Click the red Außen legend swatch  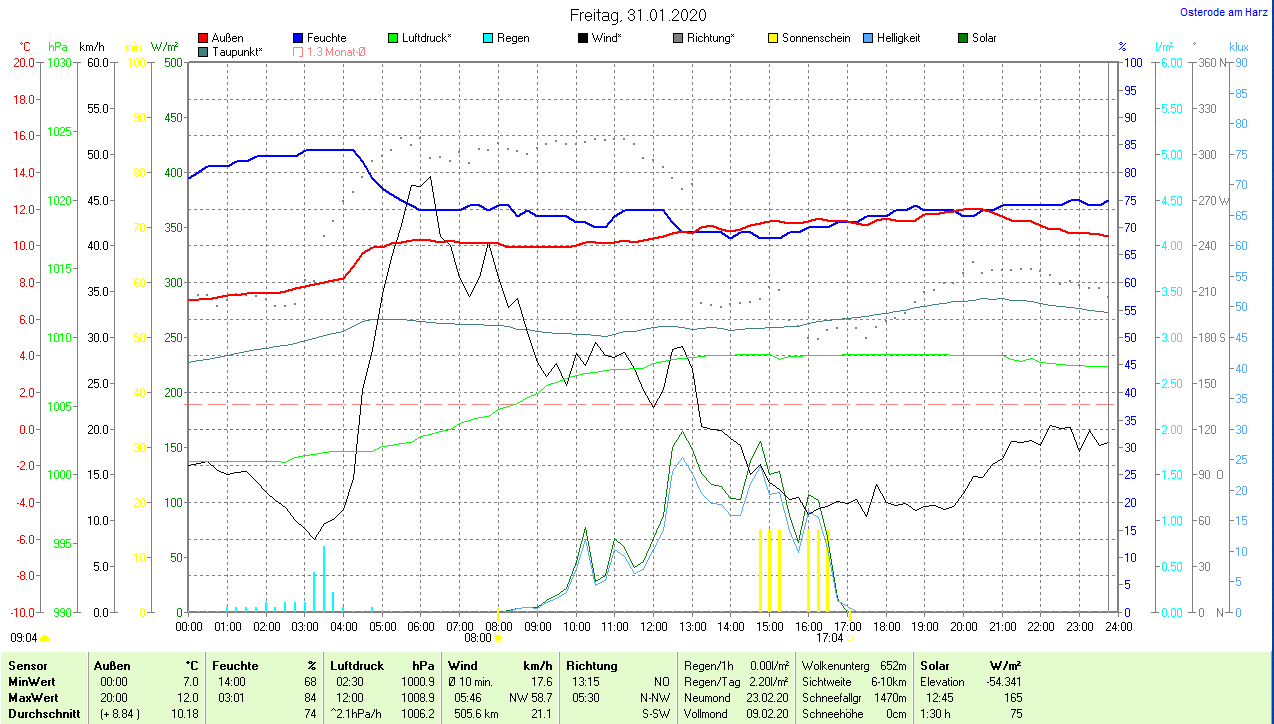tap(204, 38)
